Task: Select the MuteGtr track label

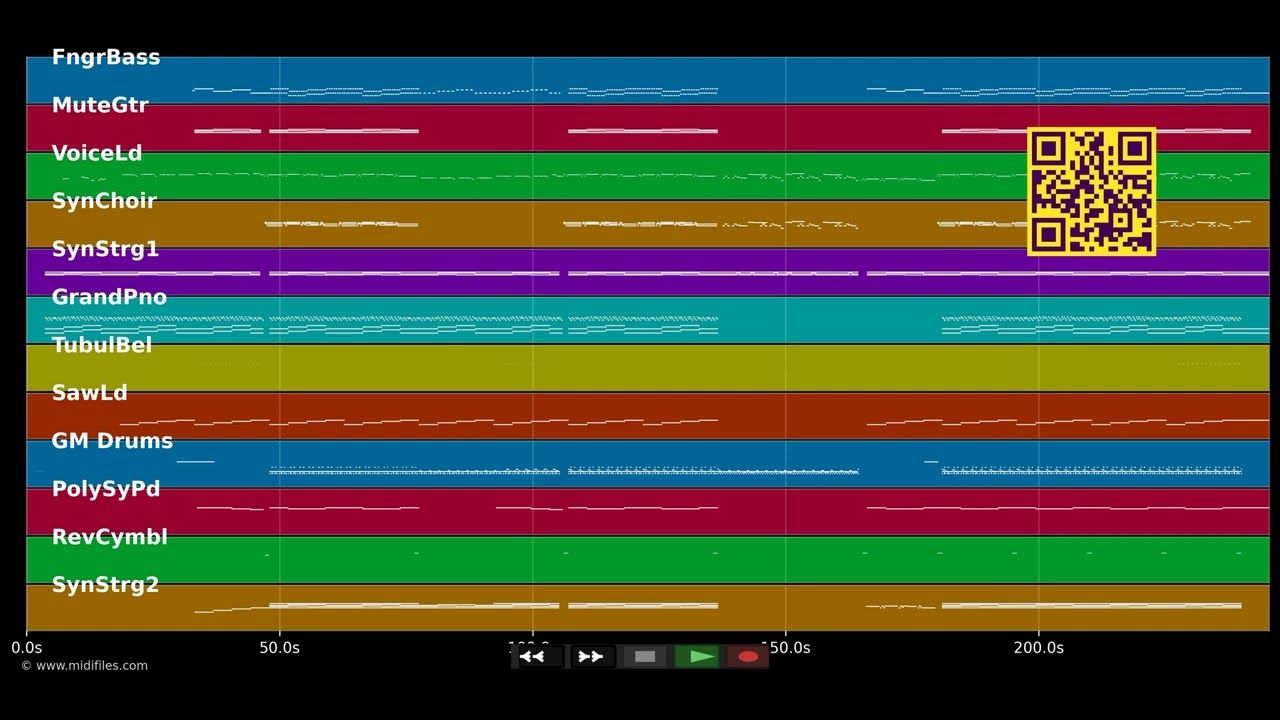Action: point(100,105)
